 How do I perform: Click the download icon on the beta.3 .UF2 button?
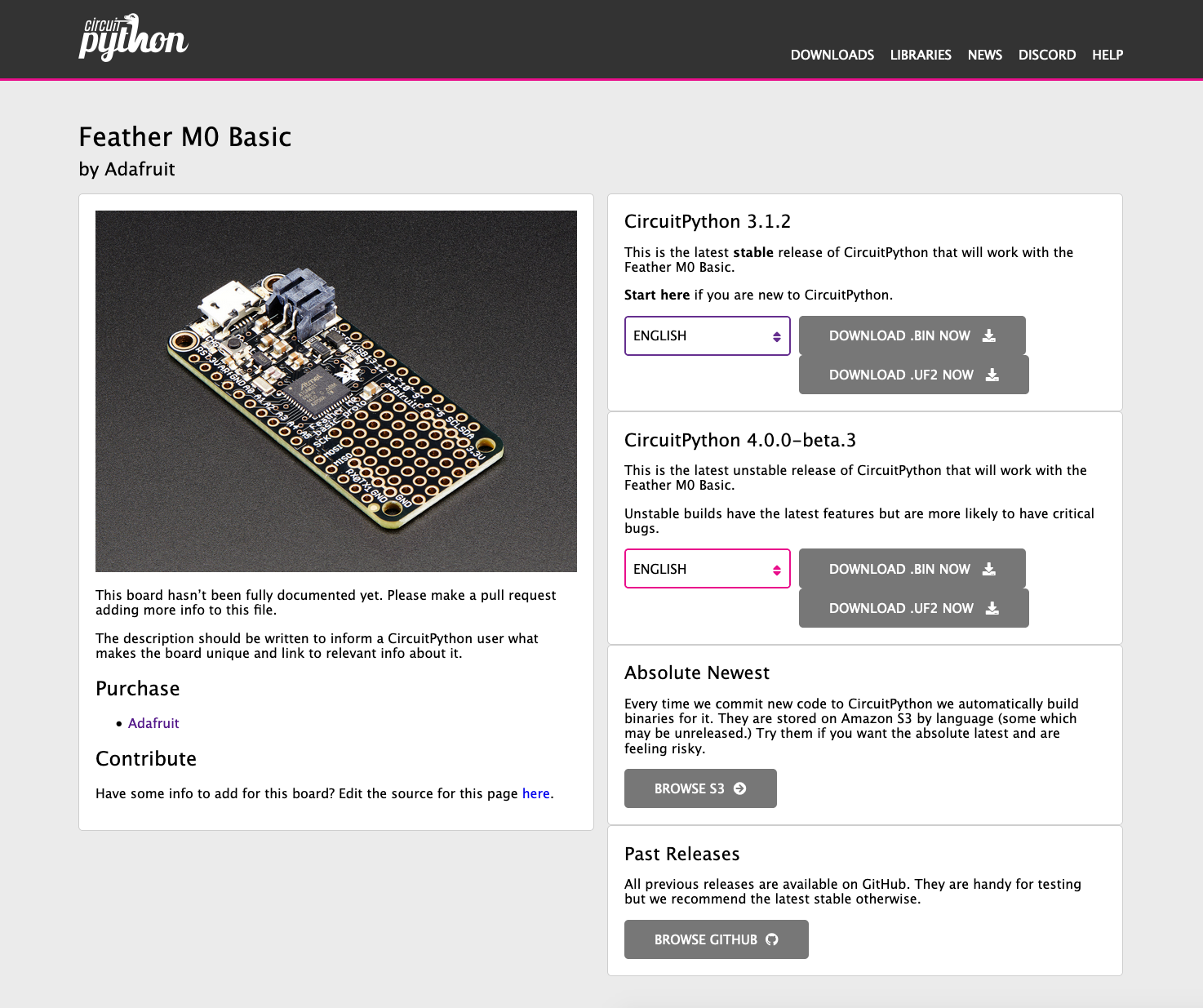(992, 608)
